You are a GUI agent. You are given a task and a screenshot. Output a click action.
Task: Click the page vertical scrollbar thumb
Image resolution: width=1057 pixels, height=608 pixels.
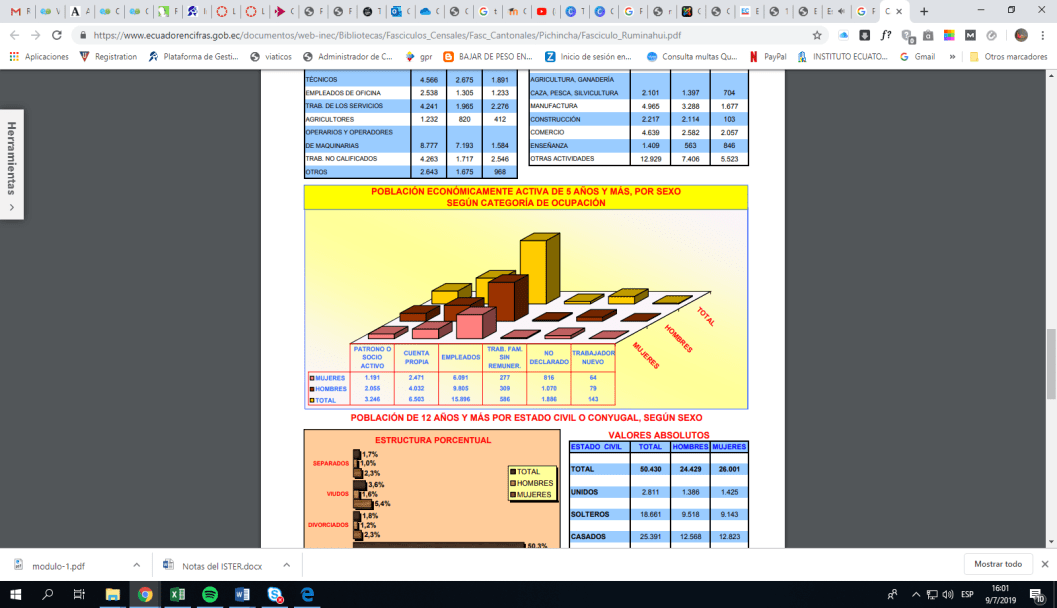click(1050, 350)
